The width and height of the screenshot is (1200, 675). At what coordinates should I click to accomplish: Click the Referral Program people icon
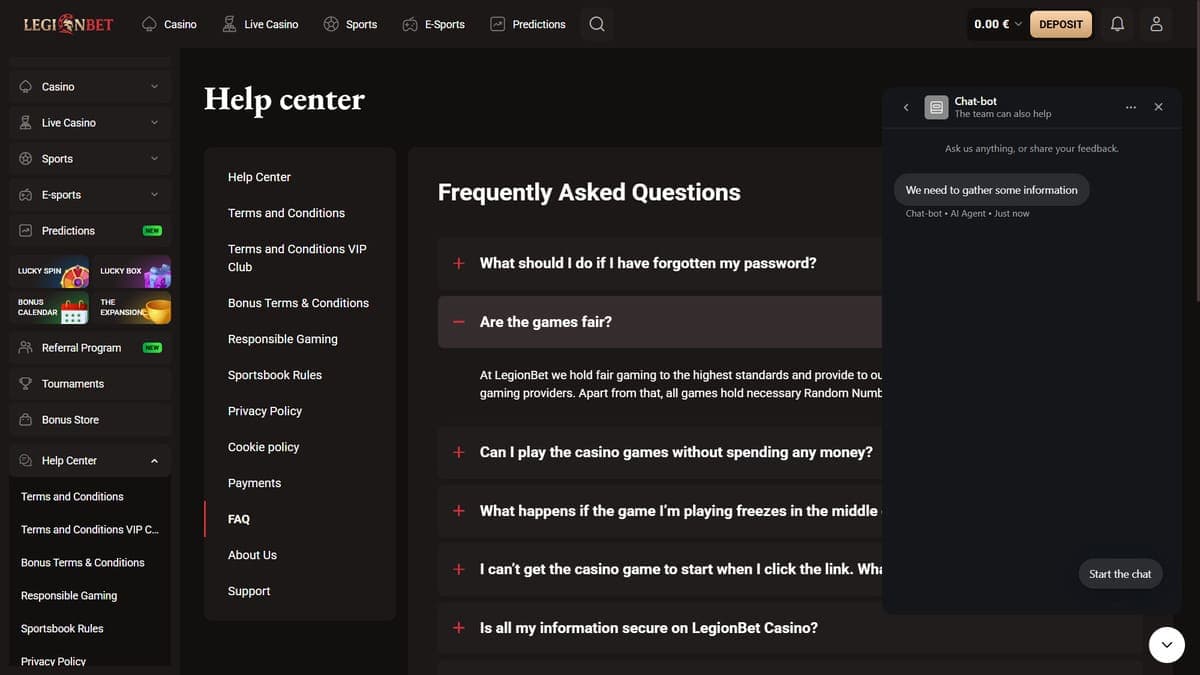[x=26, y=348]
